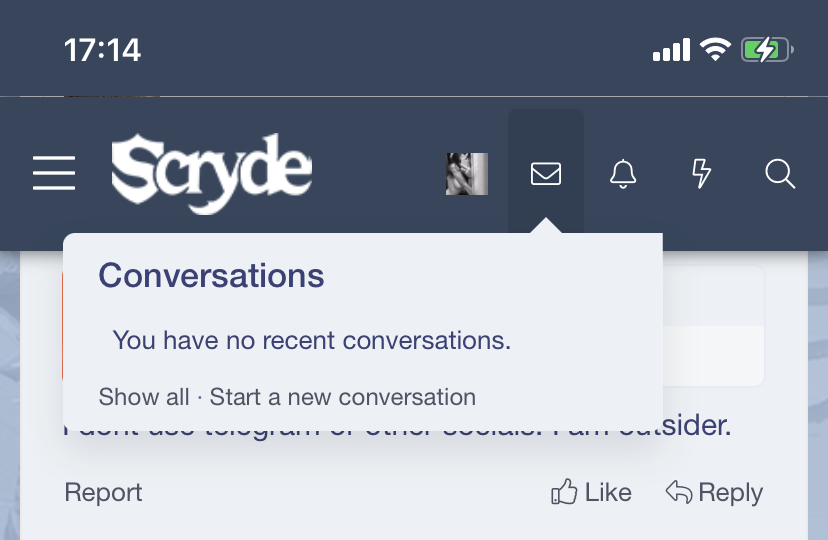Click the Show all conversations link
The height and width of the screenshot is (540, 828).
pos(143,397)
